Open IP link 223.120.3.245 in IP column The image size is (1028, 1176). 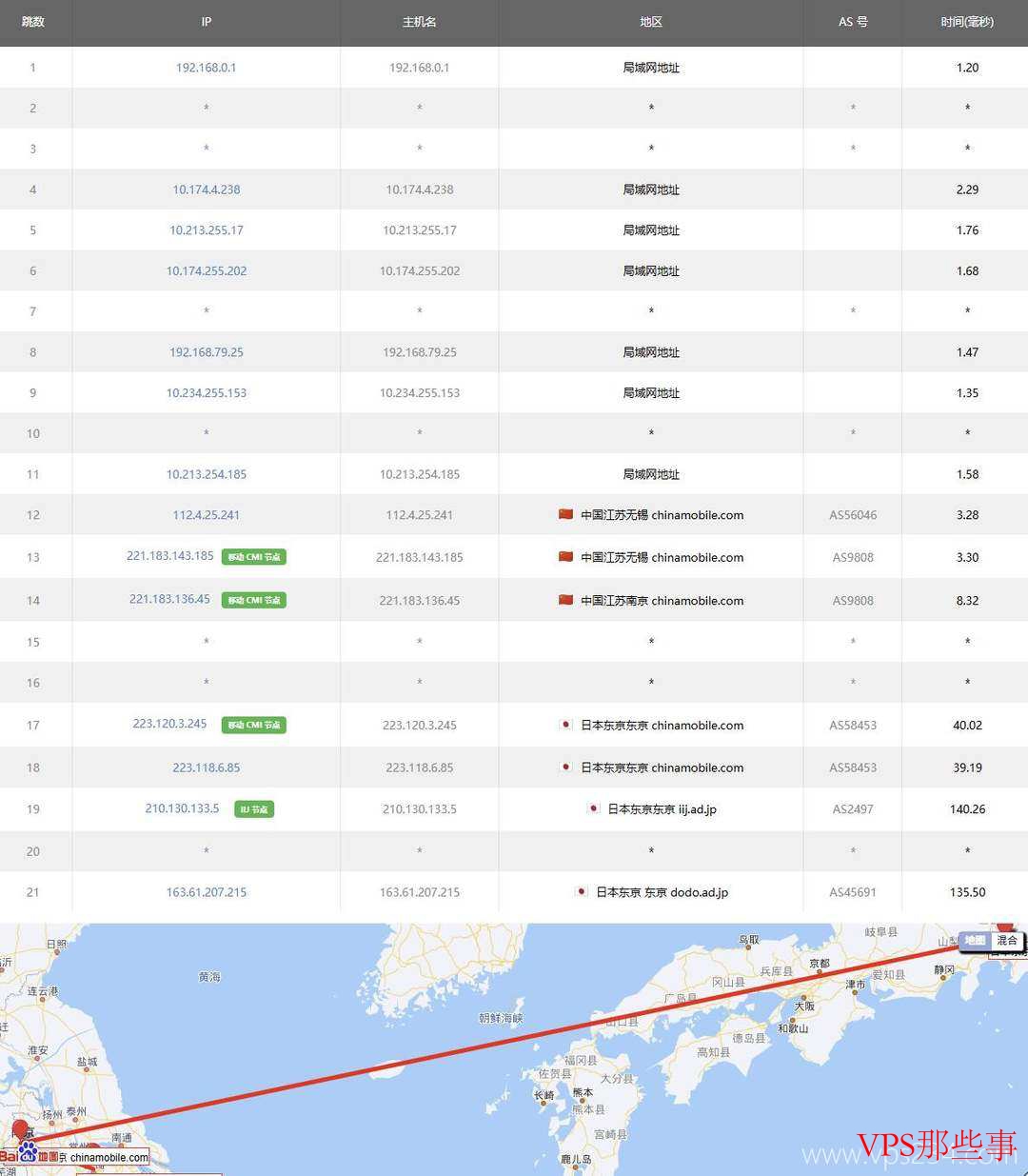[x=170, y=724]
